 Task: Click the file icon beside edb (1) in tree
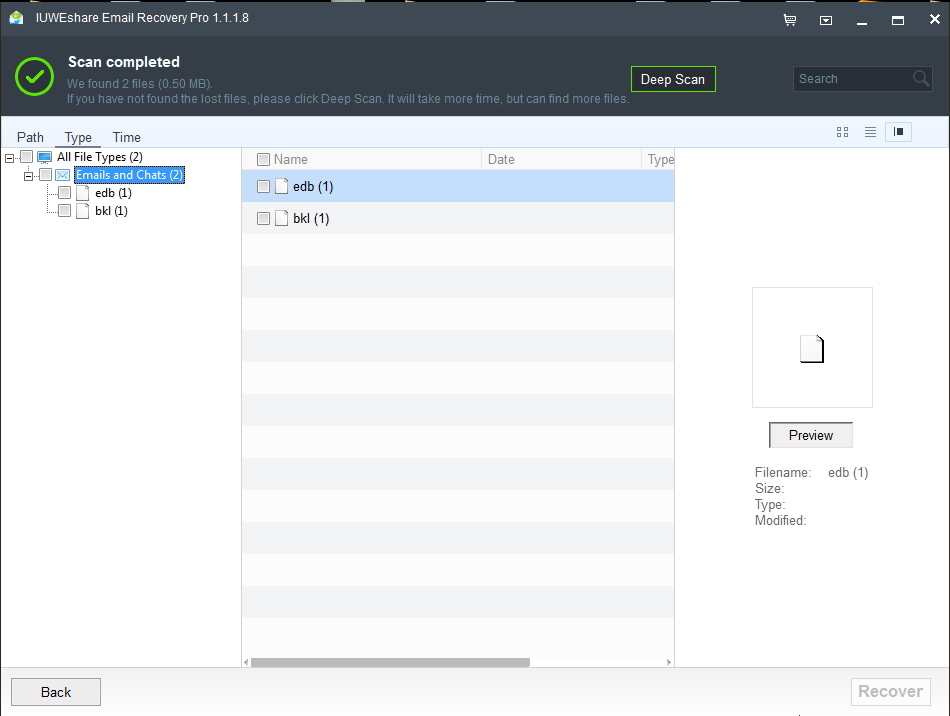coord(83,193)
